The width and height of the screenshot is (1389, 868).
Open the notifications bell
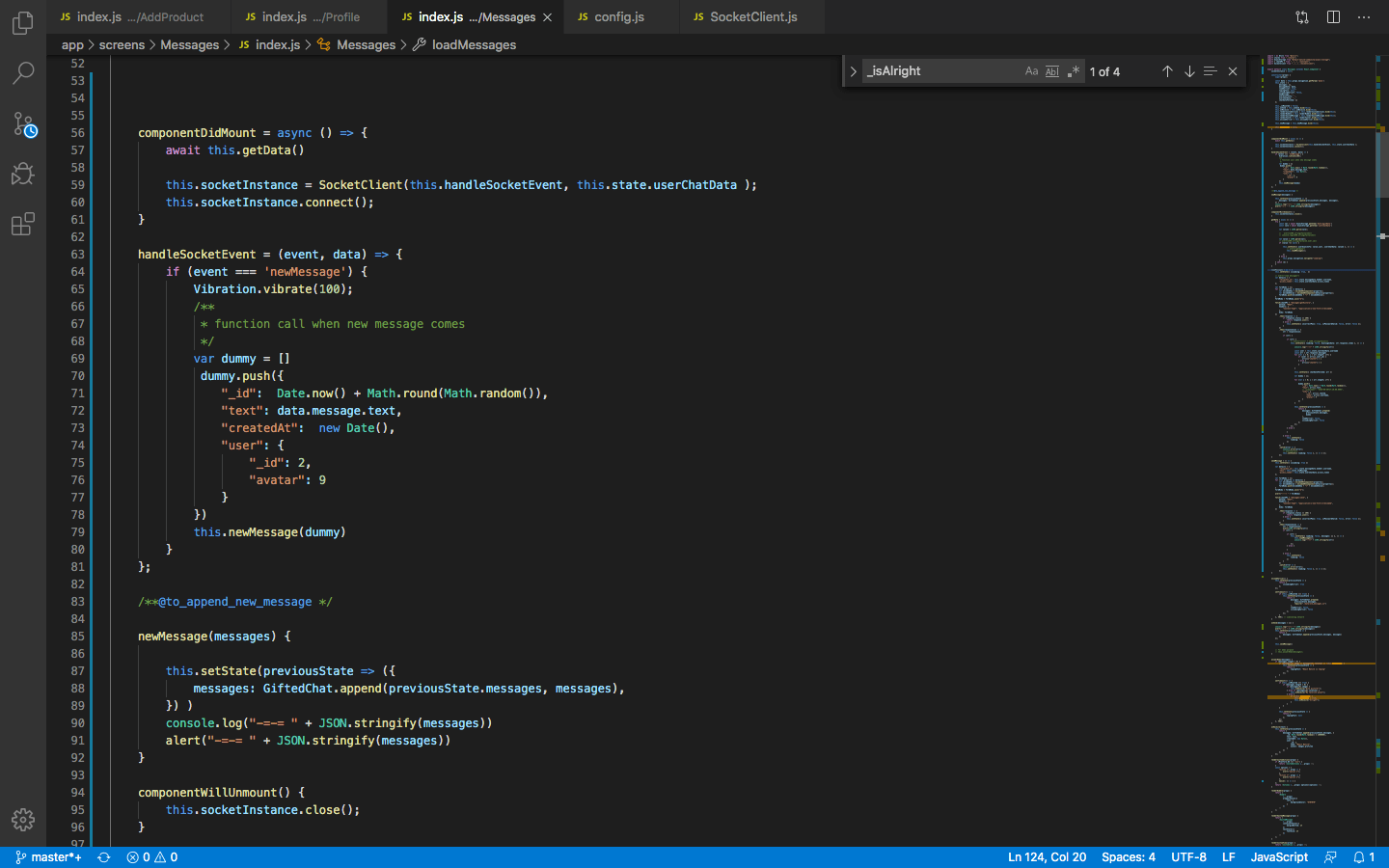tap(1363, 857)
